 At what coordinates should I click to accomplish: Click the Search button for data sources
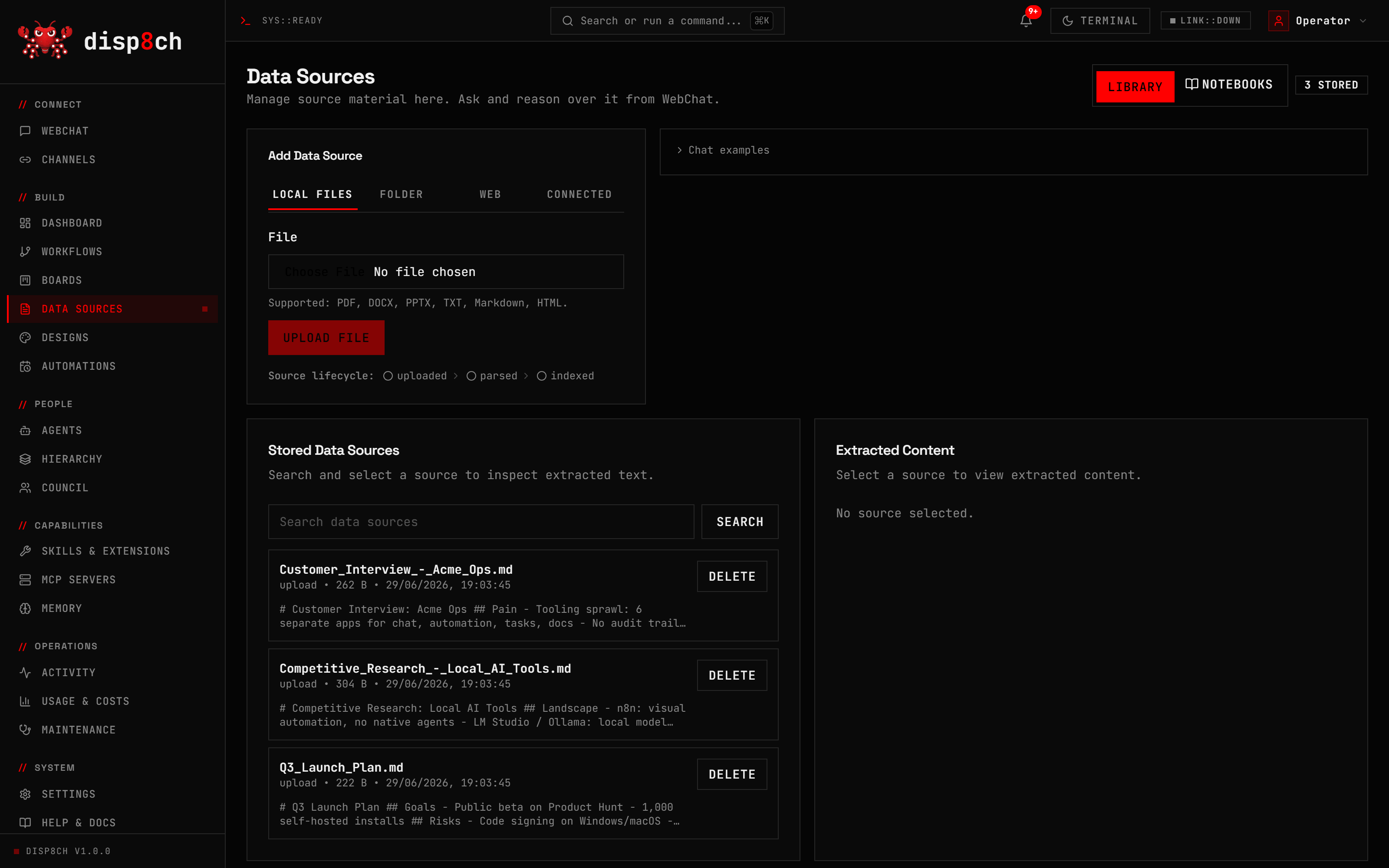[x=739, y=522]
